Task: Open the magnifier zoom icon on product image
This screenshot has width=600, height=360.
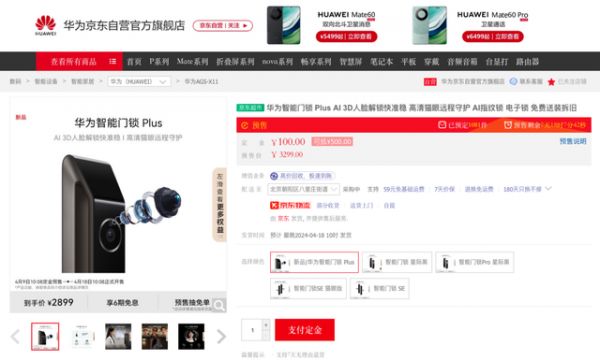Action: point(219,305)
